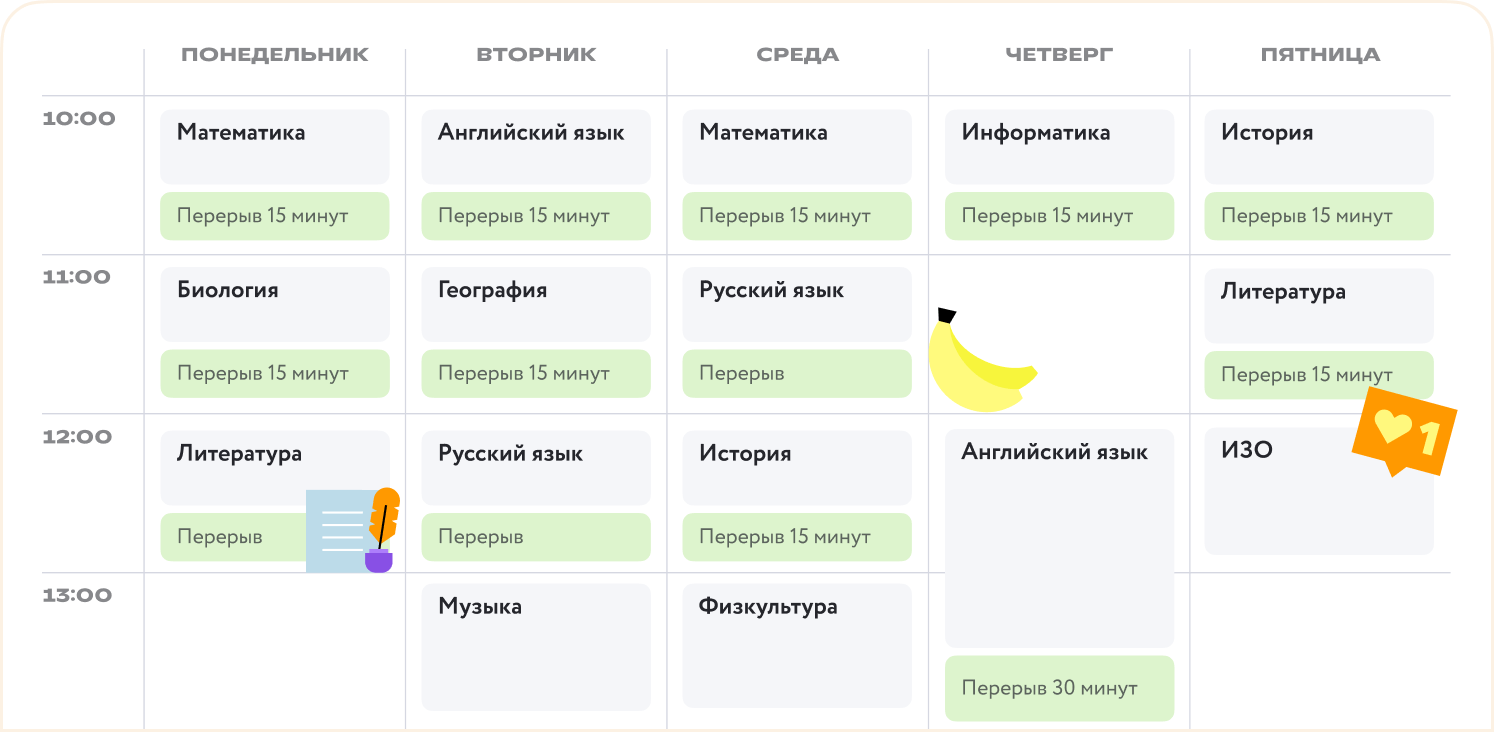Click the orange heart like badge

(1404, 435)
